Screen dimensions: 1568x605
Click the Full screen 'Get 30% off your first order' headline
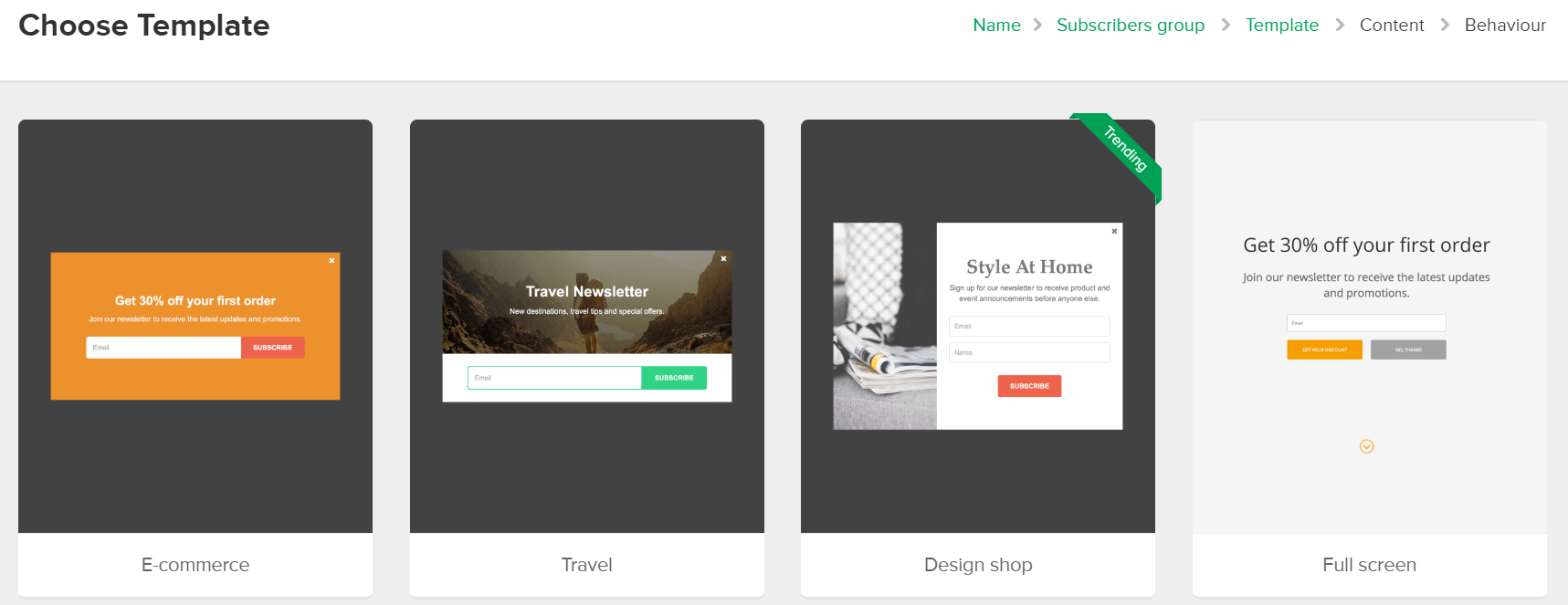pyautogui.click(x=1366, y=245)
